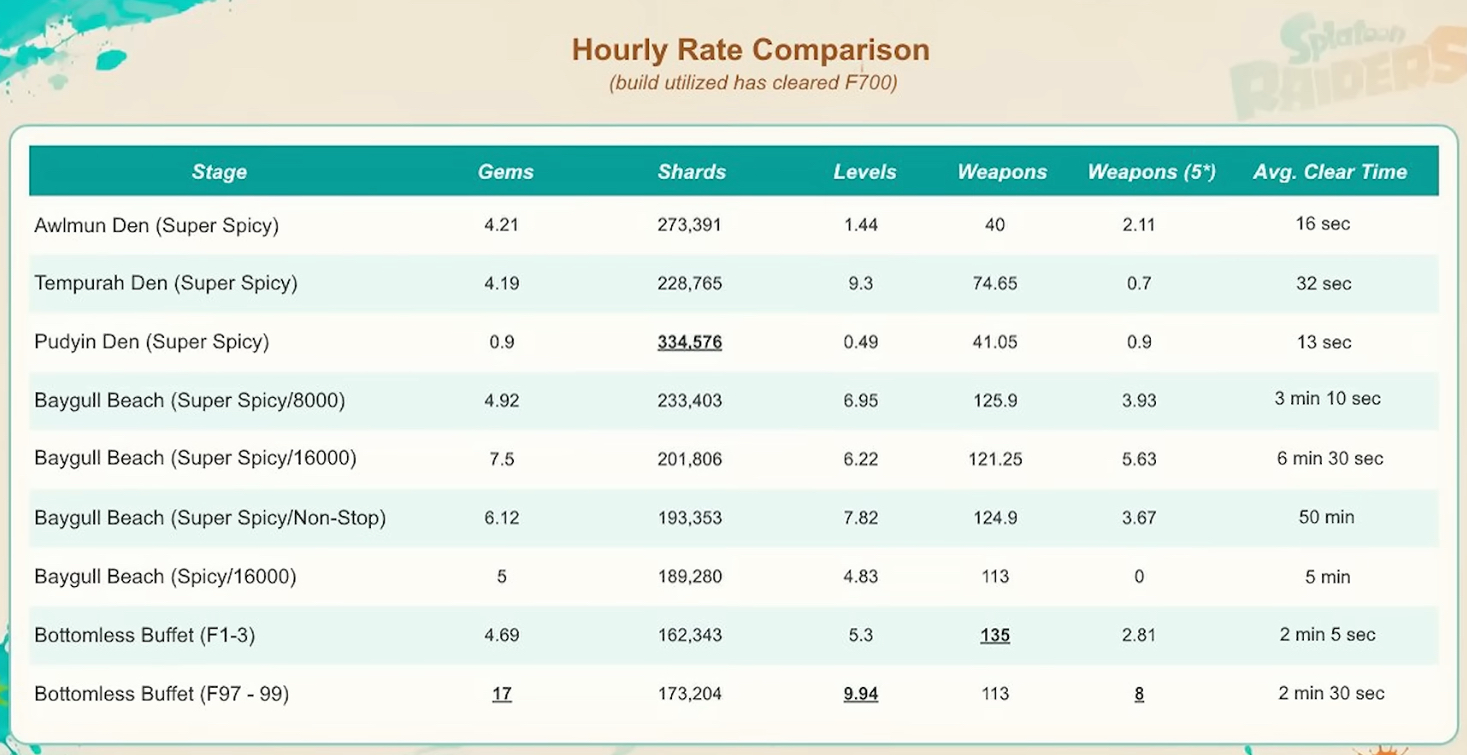The width and height of the screenshot is (1467, 755).
Task: Select 'Baygull Beach (Spicy/16000)' stage name
Action: coord(165,577)
